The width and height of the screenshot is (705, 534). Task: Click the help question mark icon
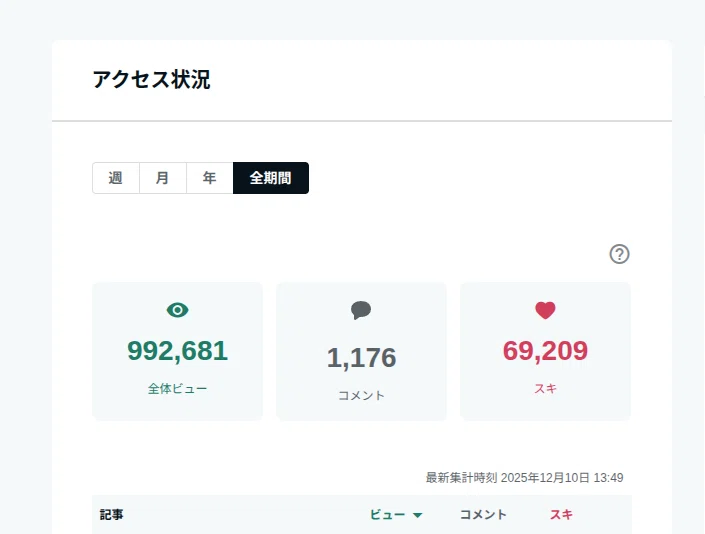coord(619,254)
